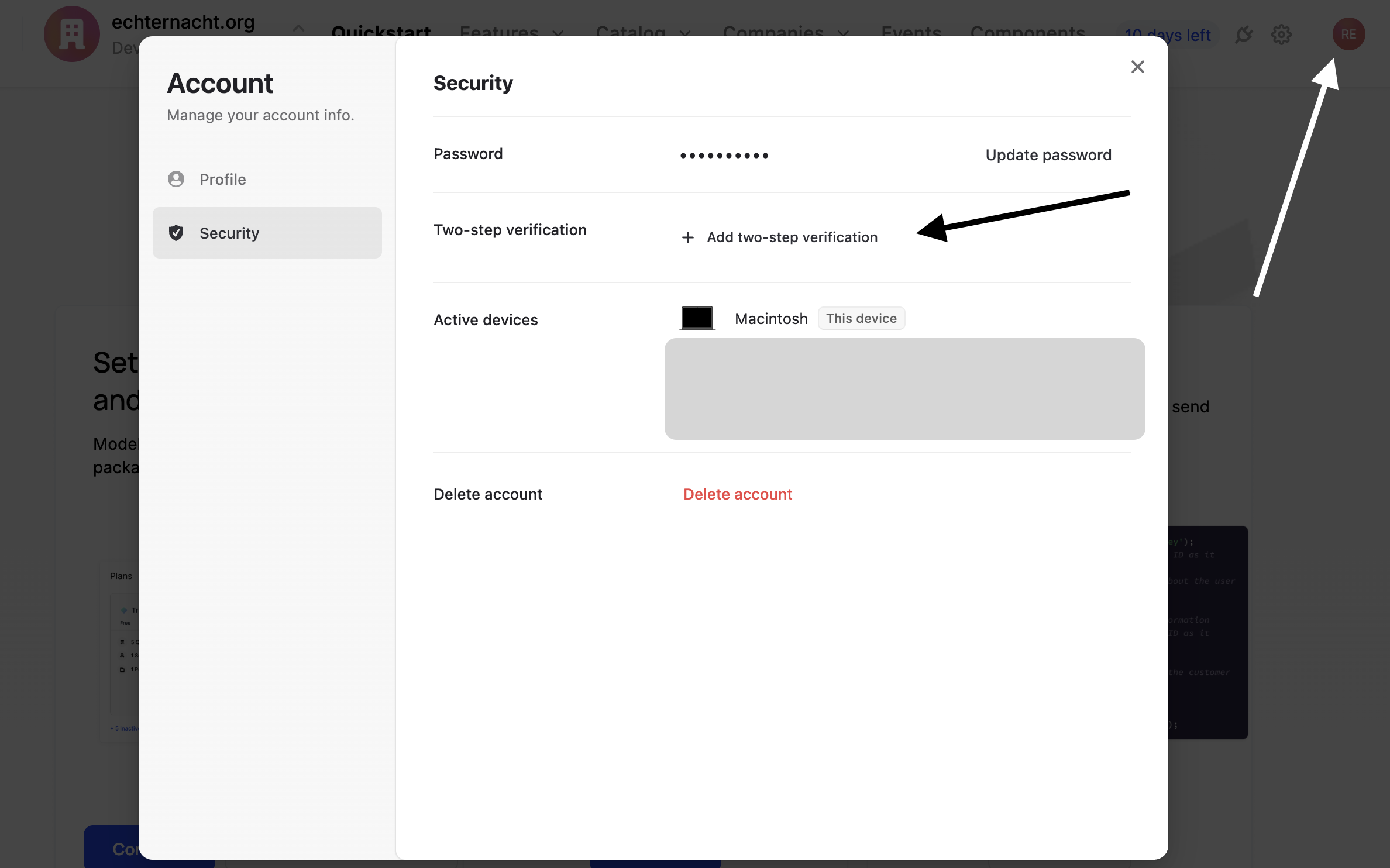
Task: Click the This device badge
Action: point(861,318)
